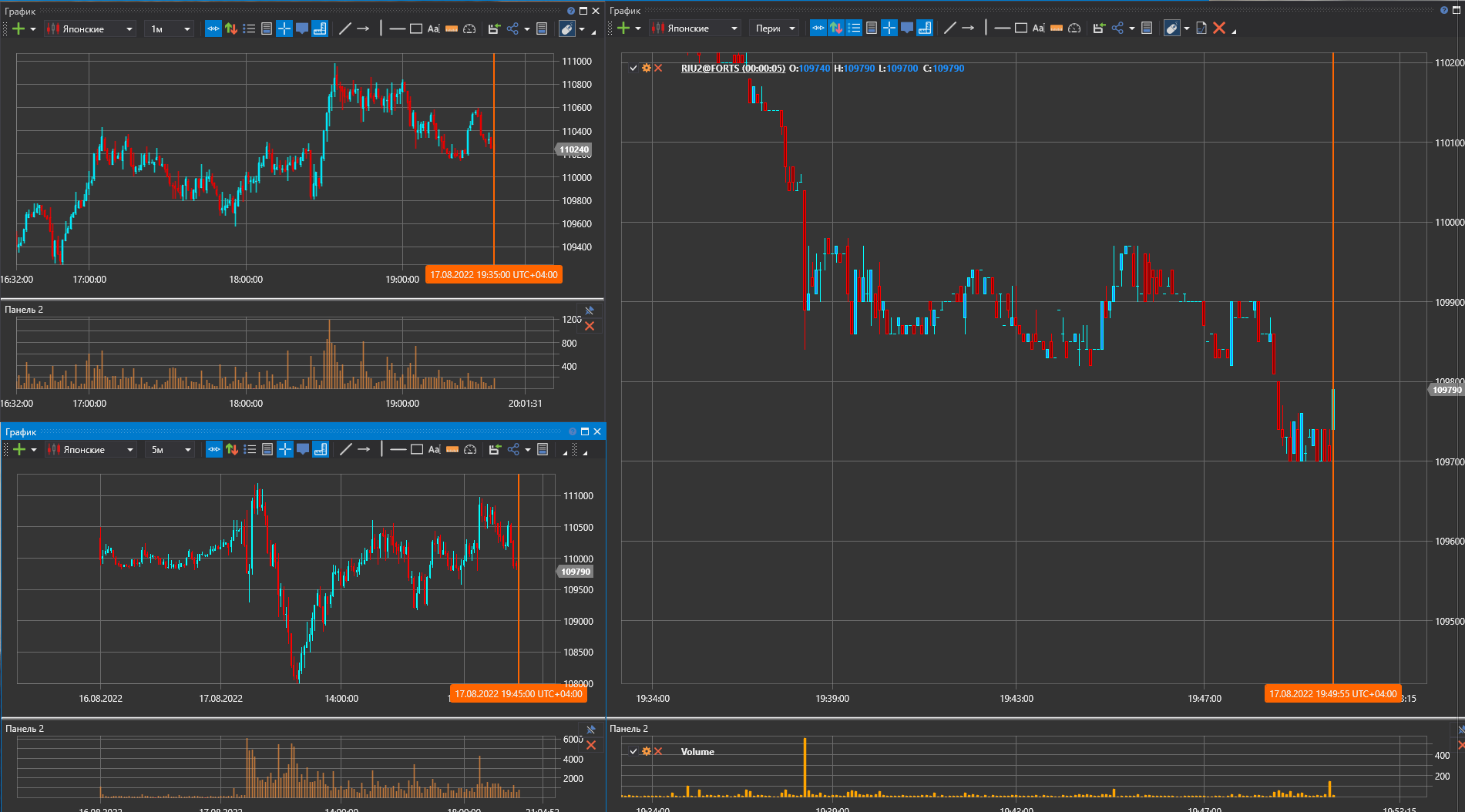Open 1м timeframe dropdown
The height and width of the screenshot is (812, 1465).
(170, 29)
